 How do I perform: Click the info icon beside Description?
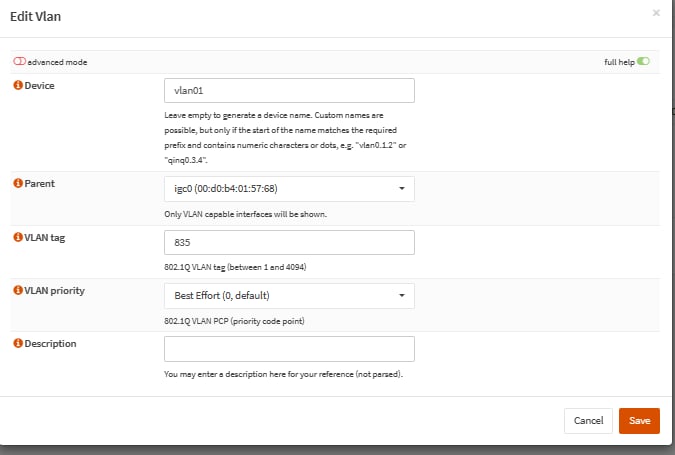coord(18,343)
